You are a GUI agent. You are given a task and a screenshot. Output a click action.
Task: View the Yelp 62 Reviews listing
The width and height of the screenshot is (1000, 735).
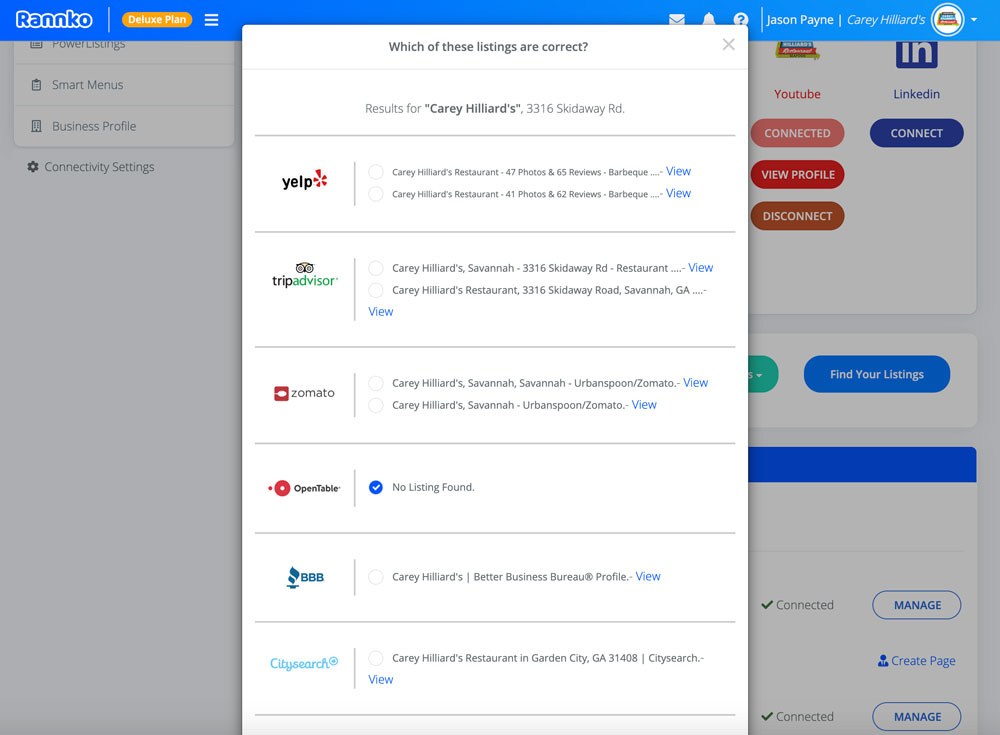point(678,193)
